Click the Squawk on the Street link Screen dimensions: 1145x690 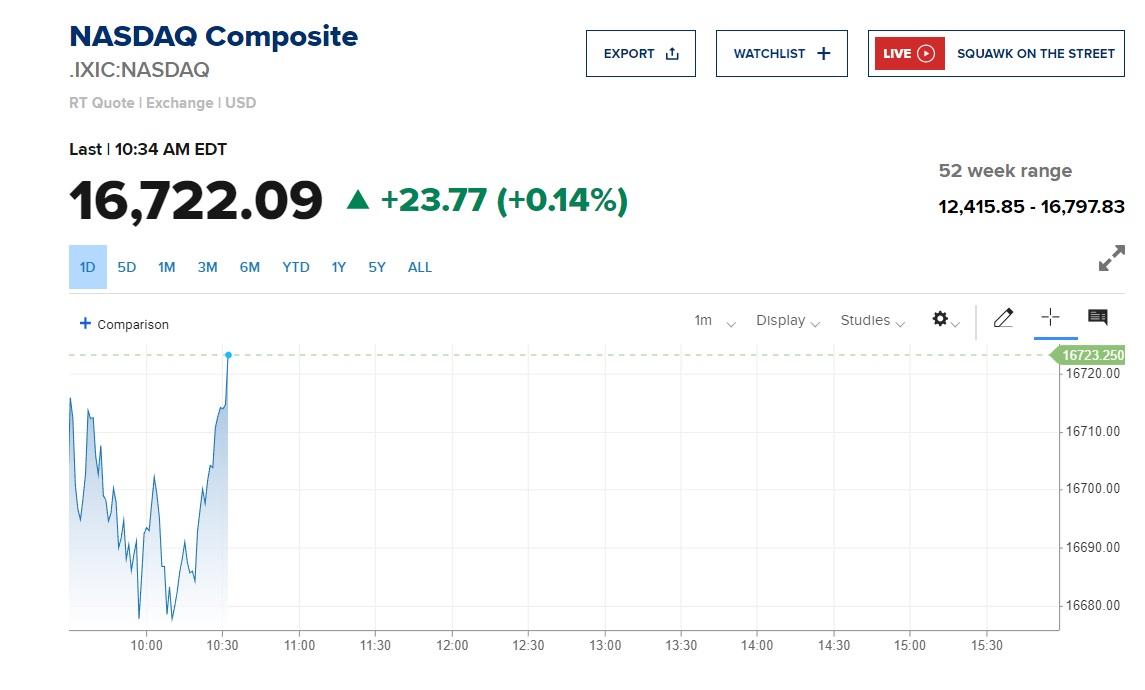pyautogui.click(x=1035, y=54)
